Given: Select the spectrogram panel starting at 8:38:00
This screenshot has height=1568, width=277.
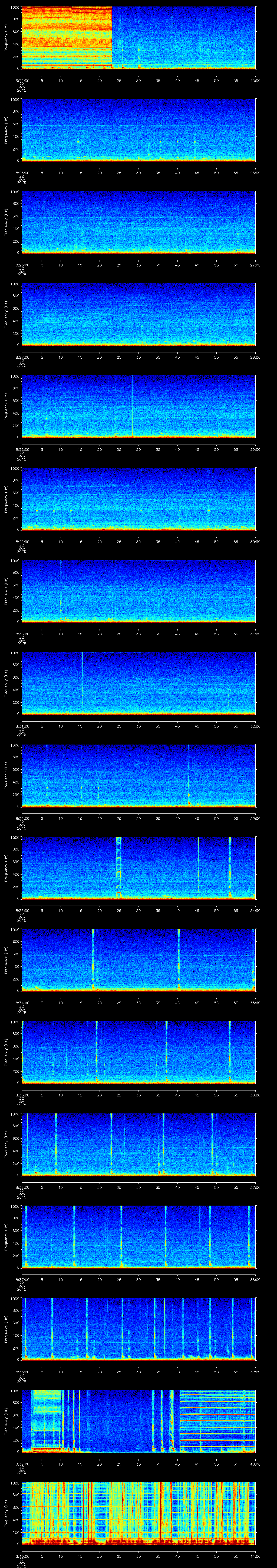Looking at the screenshot, I should tap(138, 1329).
